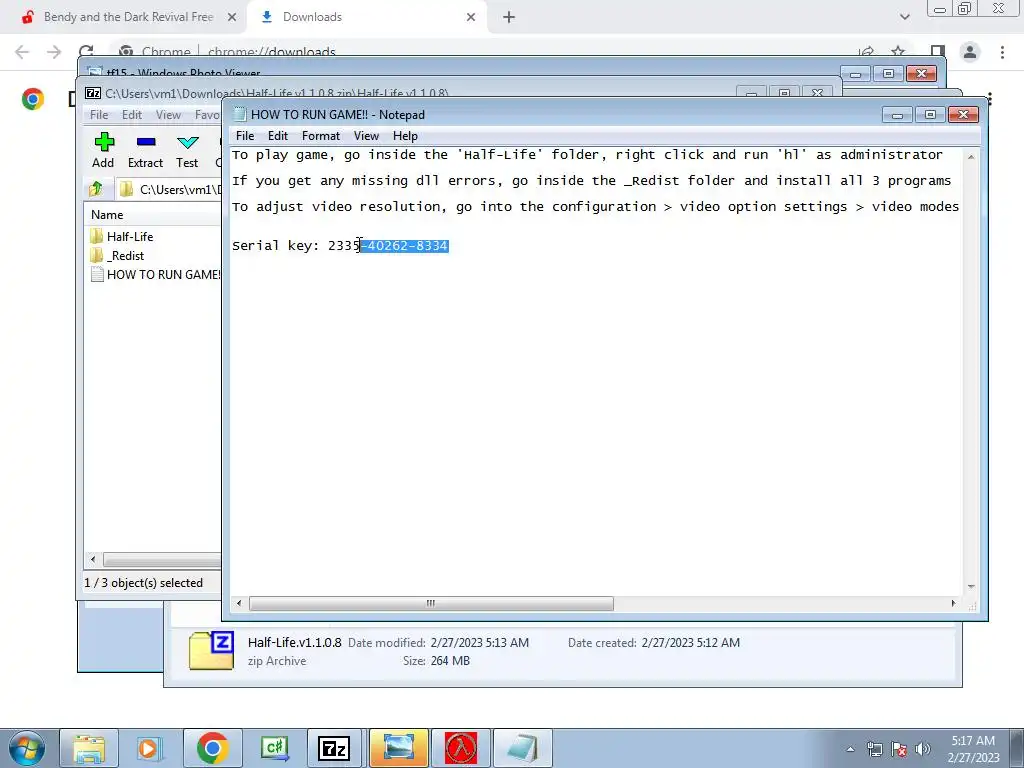1024x768 pixels.
Task: Open Chrome profile avatar
Action: (x=970, y=52)
